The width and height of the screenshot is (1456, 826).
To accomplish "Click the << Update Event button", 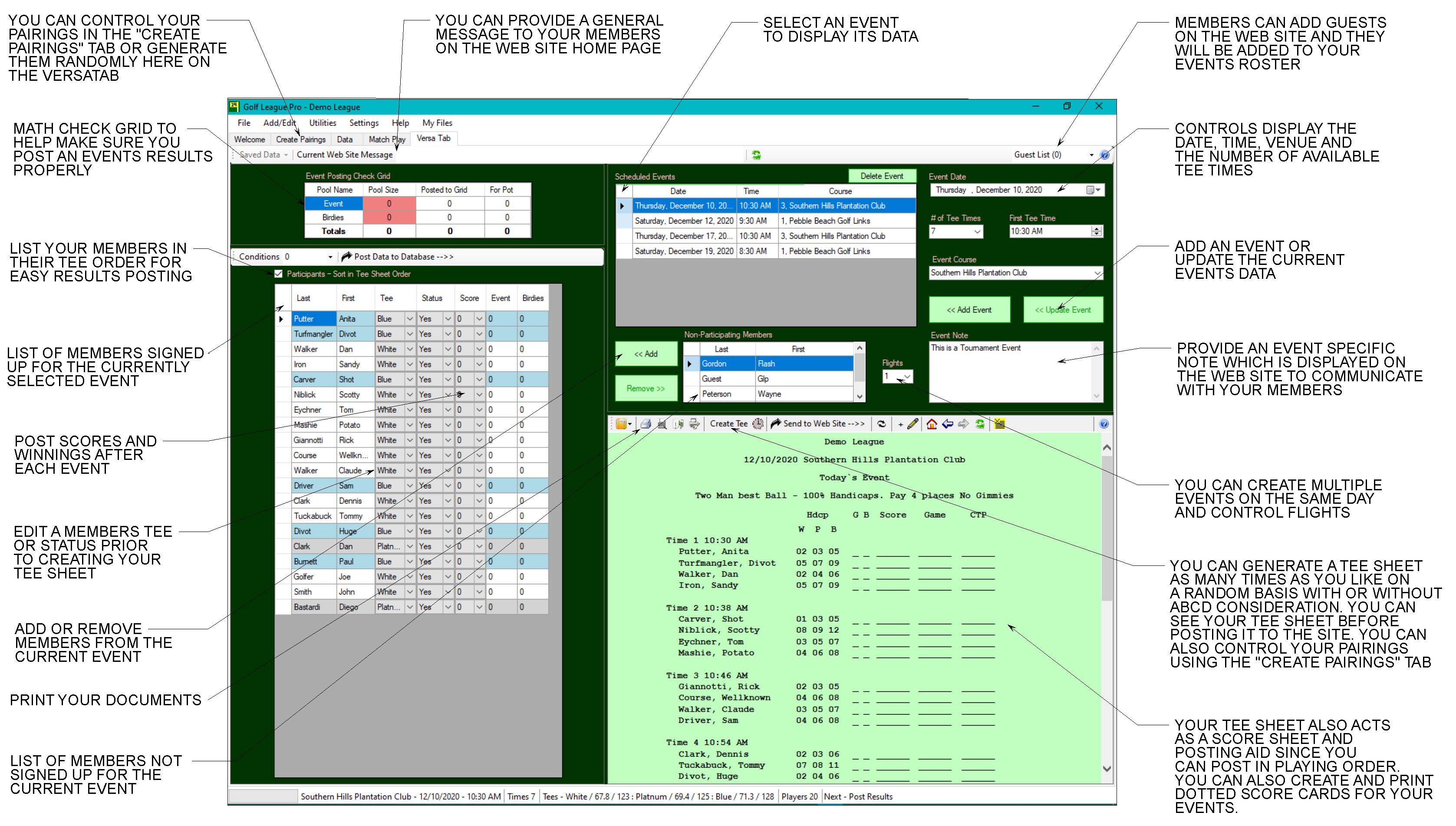I will [1063, 310].
